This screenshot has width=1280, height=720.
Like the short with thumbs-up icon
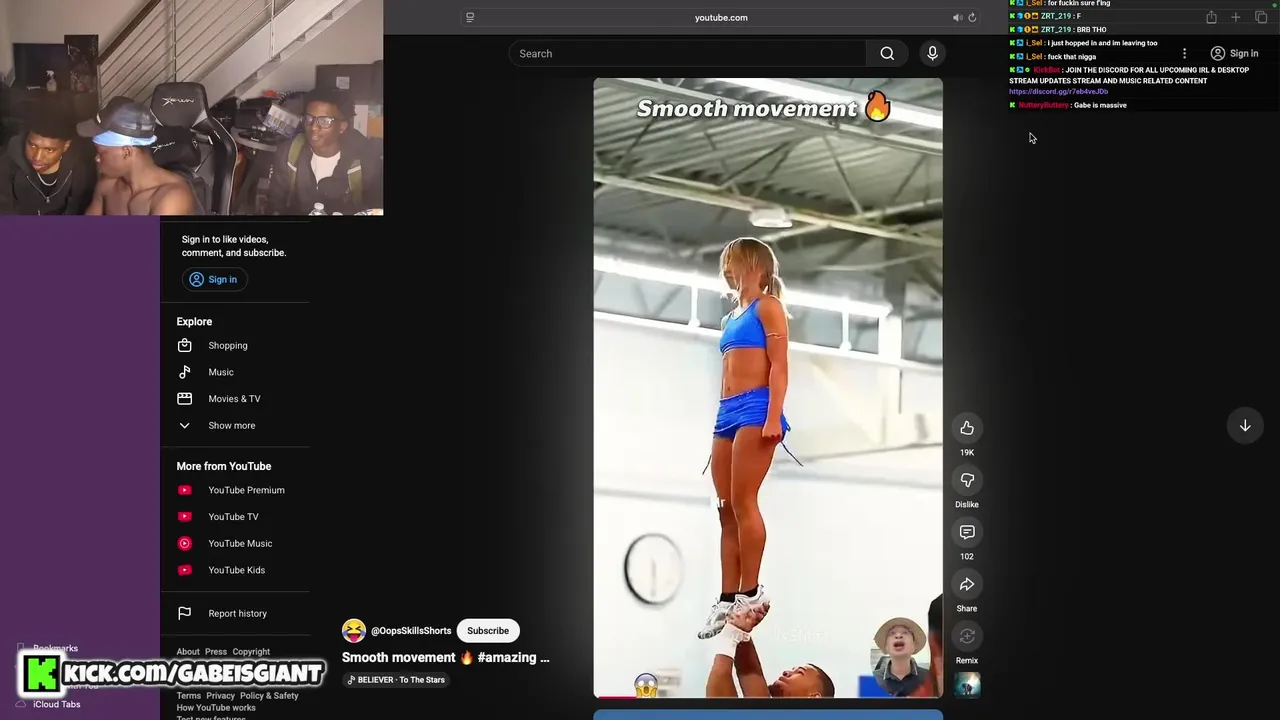(x=967, y=428)
